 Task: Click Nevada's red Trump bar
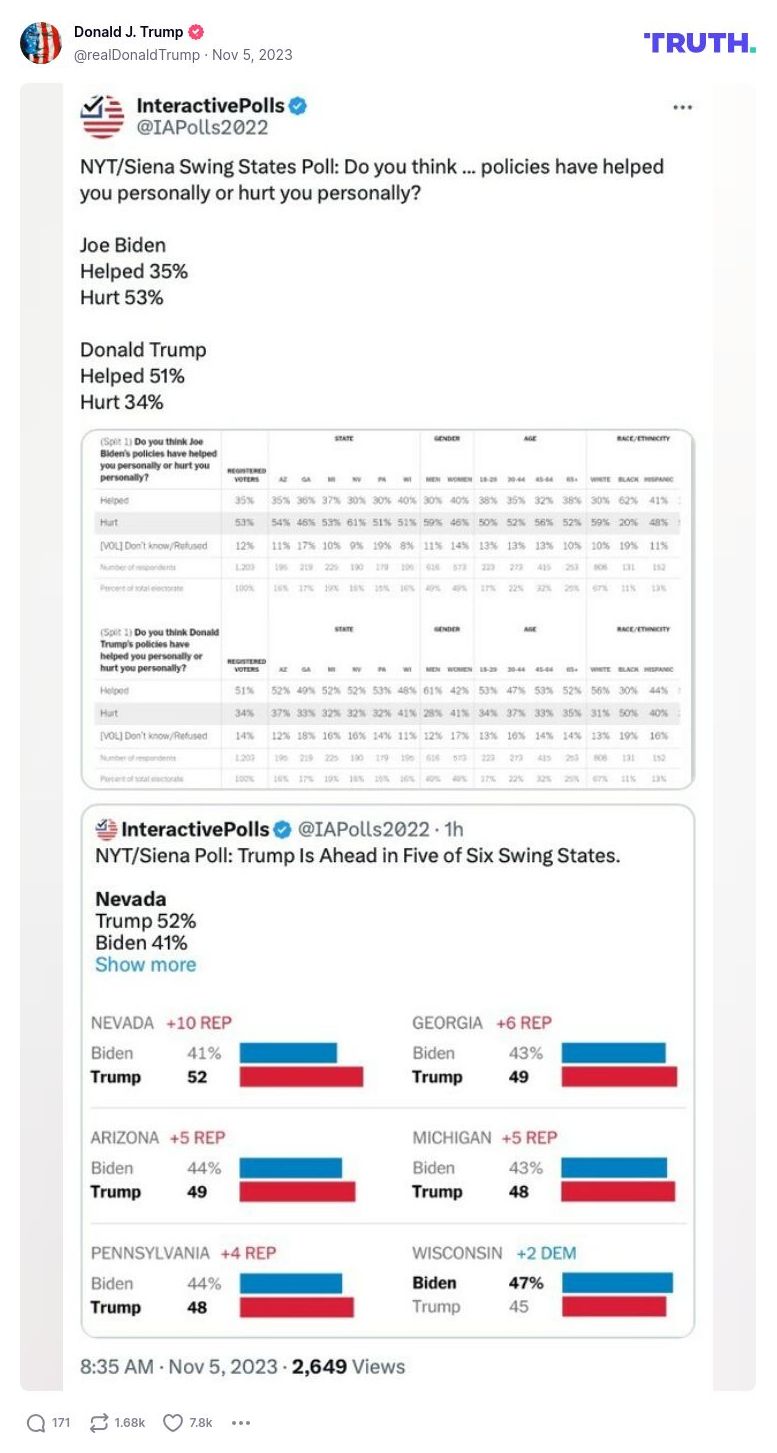(300, 1077)
